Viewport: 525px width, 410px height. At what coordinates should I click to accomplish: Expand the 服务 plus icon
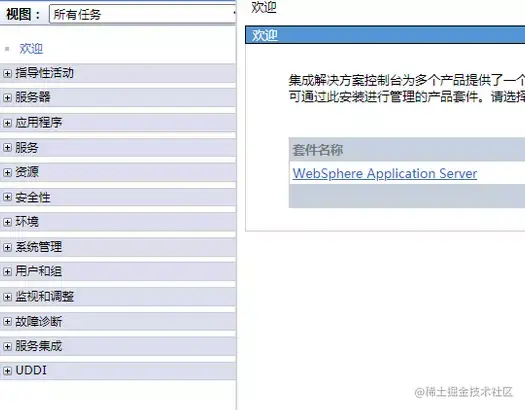click(7, 148)
